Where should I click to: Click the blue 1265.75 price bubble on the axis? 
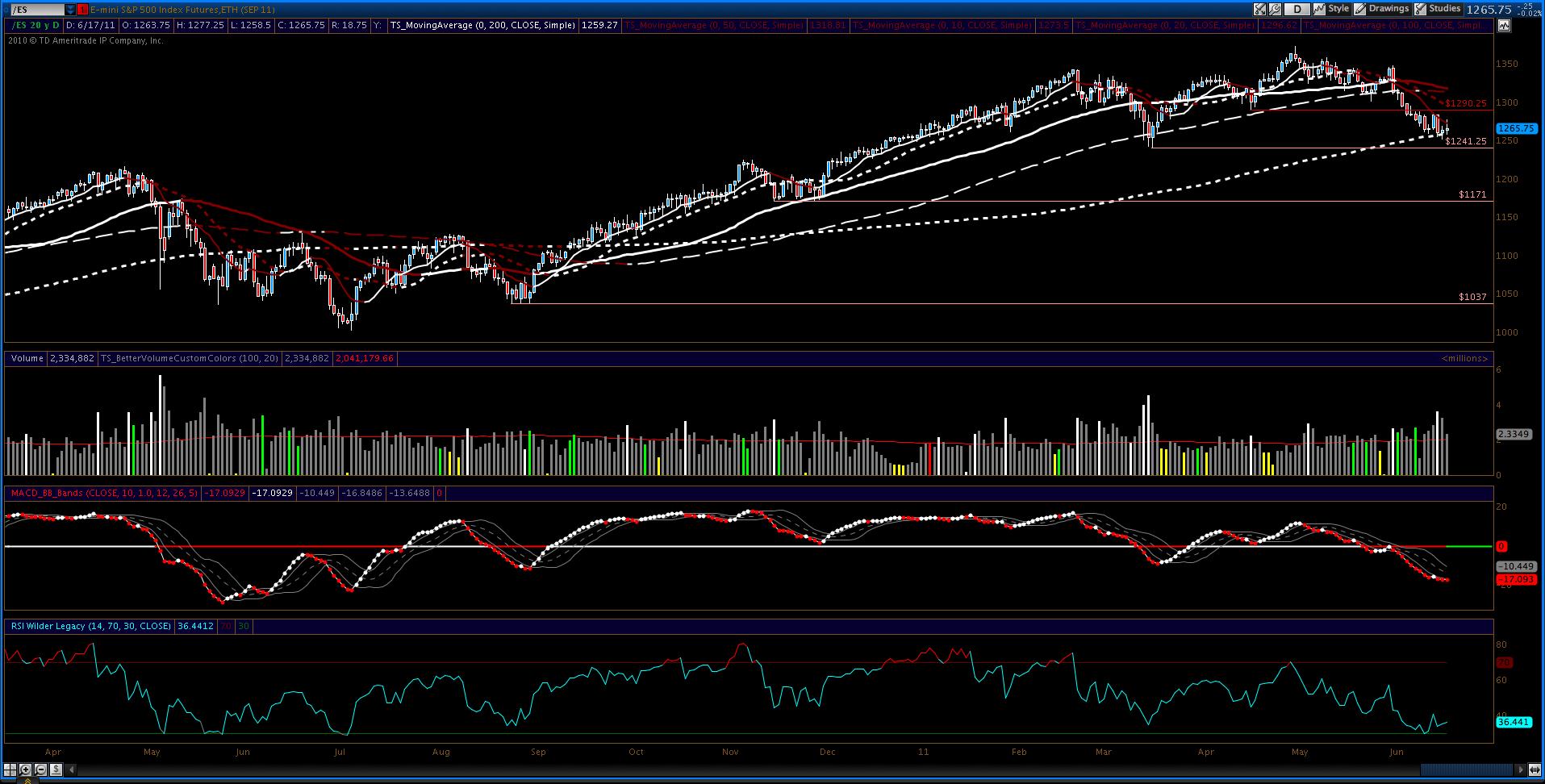coord(1515,129)
